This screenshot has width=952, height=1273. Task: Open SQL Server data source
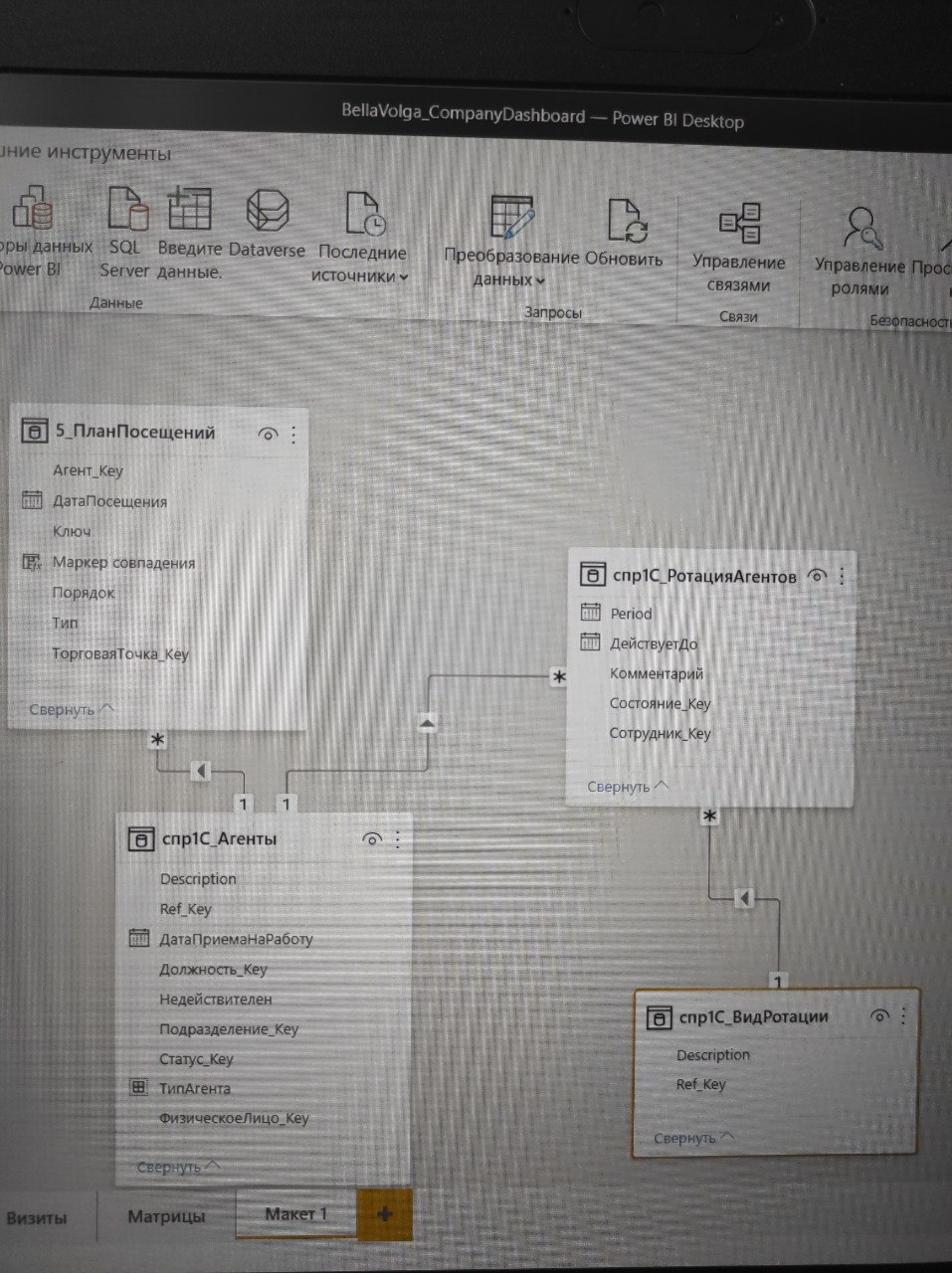point(126,231)
